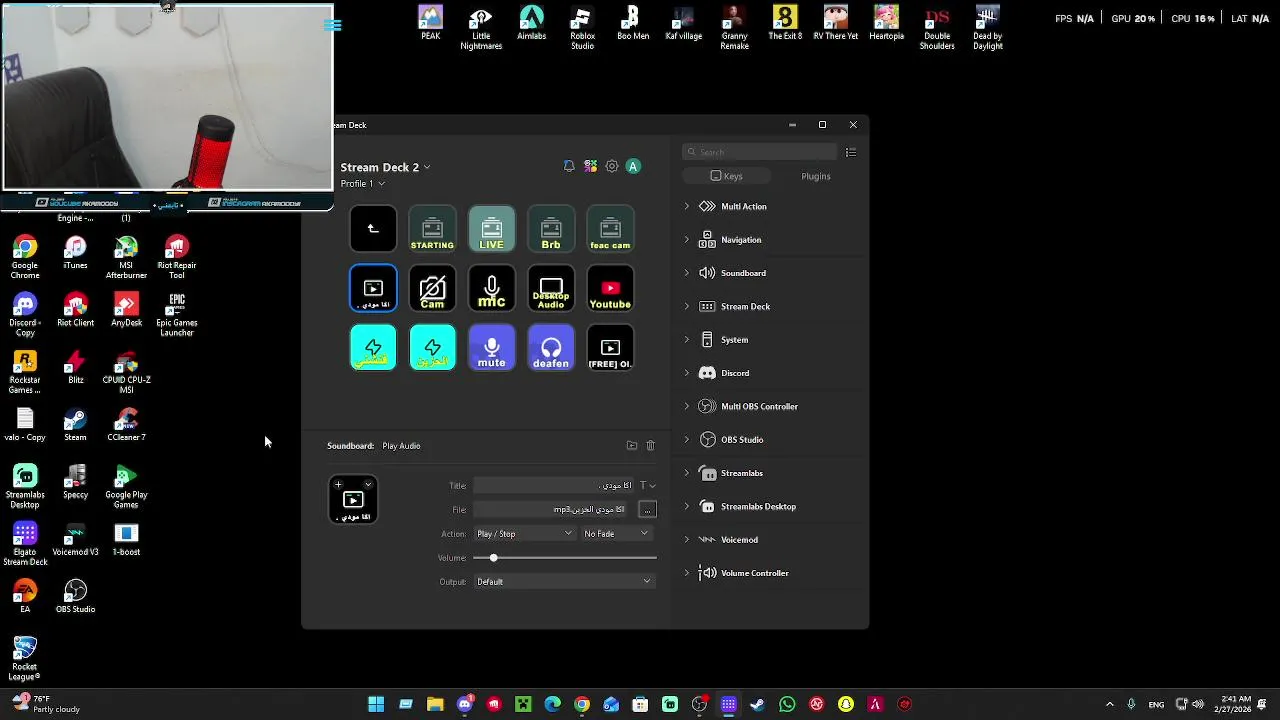Screen dimensions: 1280x720
Task: Expand the Multi Action category
Action: [x=686, y=206]
